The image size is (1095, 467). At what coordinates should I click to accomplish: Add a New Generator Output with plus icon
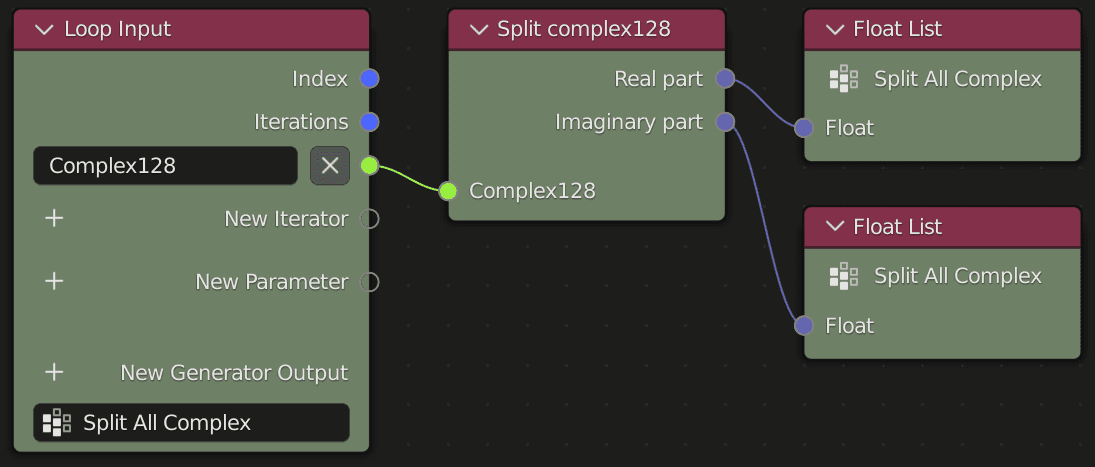54,372
